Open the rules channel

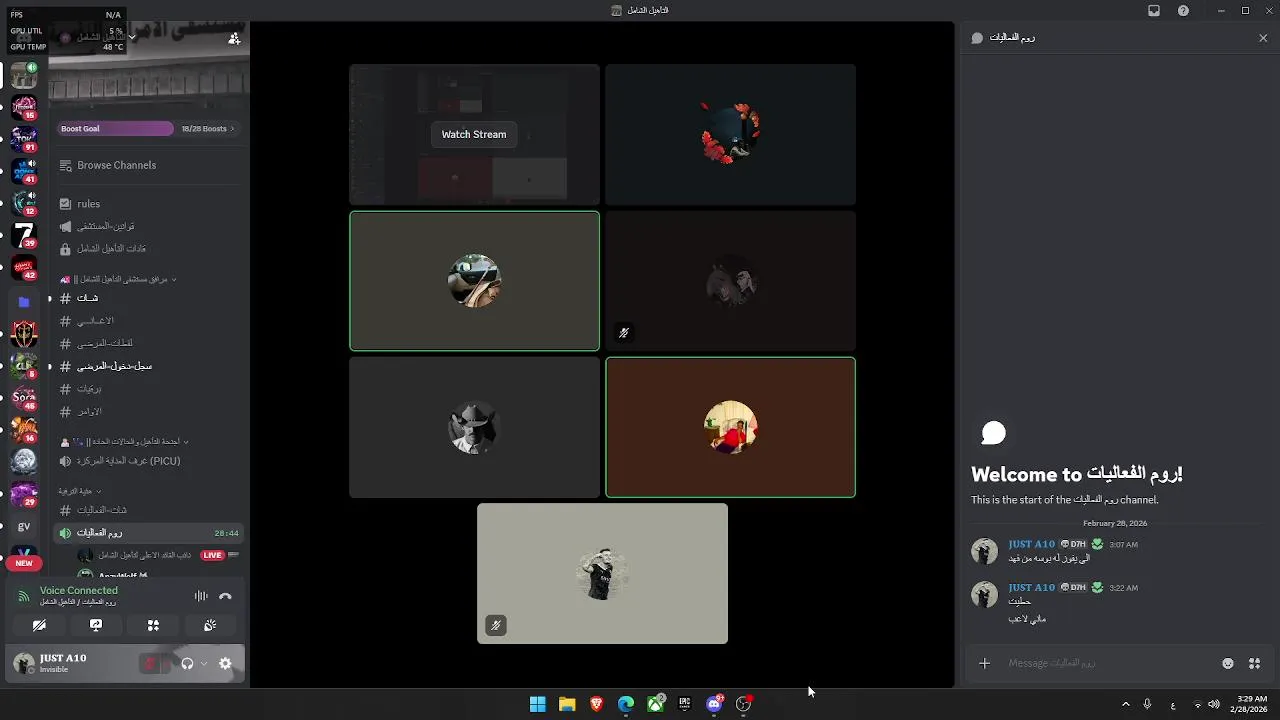pos(147,204)
